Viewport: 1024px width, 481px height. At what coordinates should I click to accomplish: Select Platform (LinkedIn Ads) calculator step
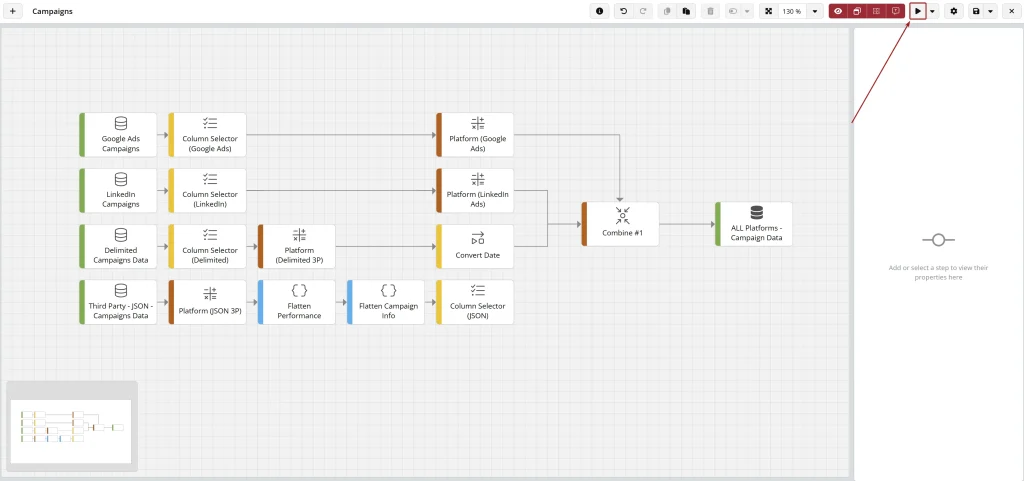pyautogui.click(x=475, y=191)
